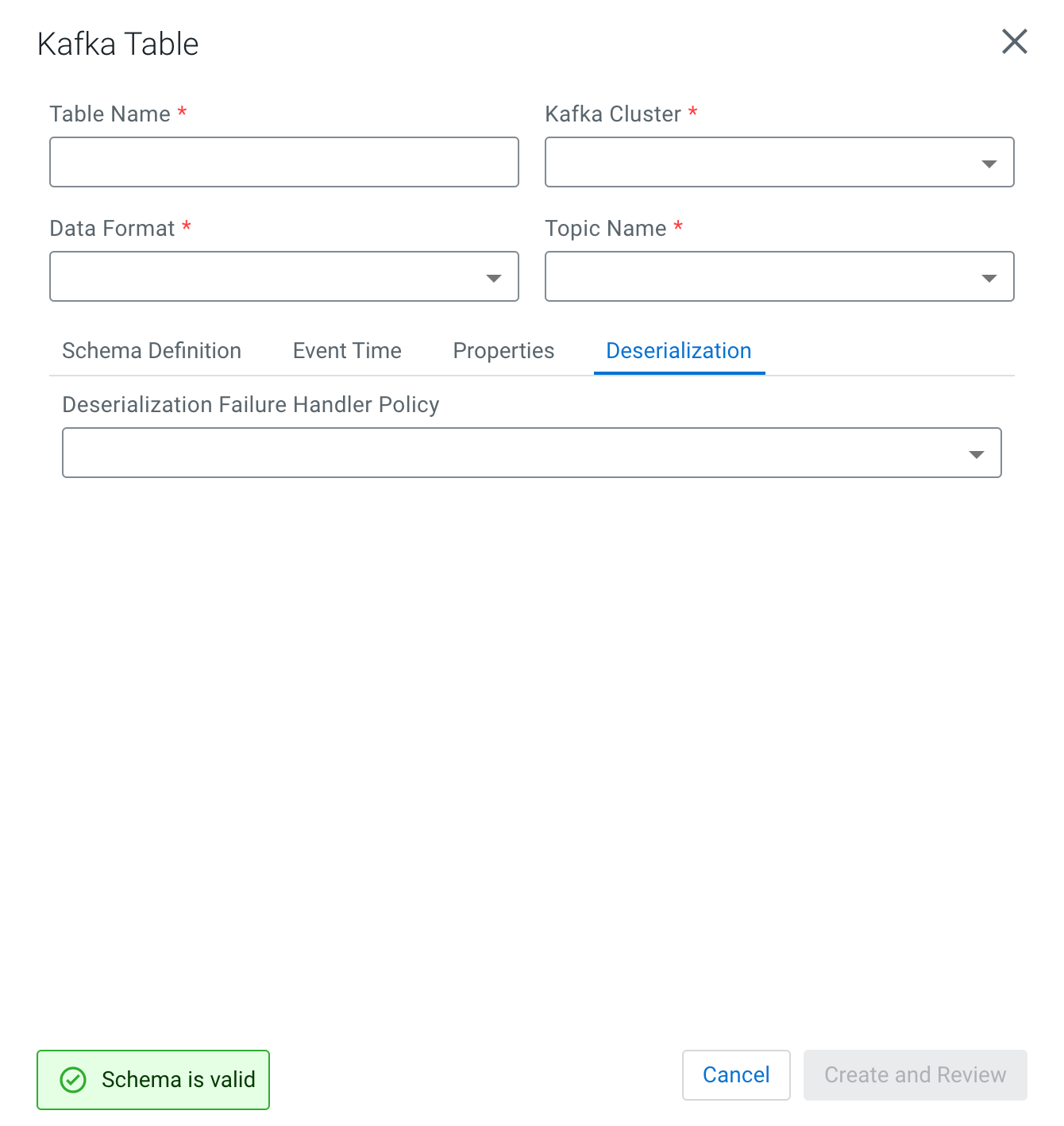Expand Deserialization Failure Handler Policy dropdown
The height and width of the screenshot is (1126, 1064).
[532, 453]
